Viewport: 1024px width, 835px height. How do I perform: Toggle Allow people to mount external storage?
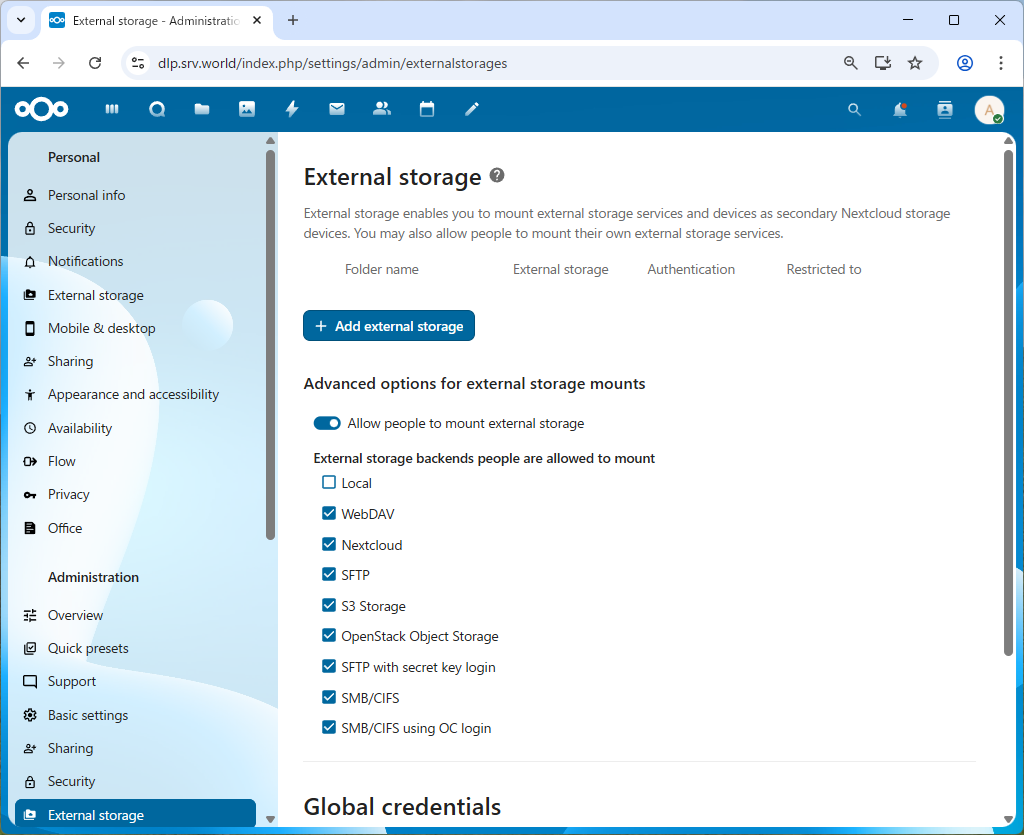[x=327, y=423]
